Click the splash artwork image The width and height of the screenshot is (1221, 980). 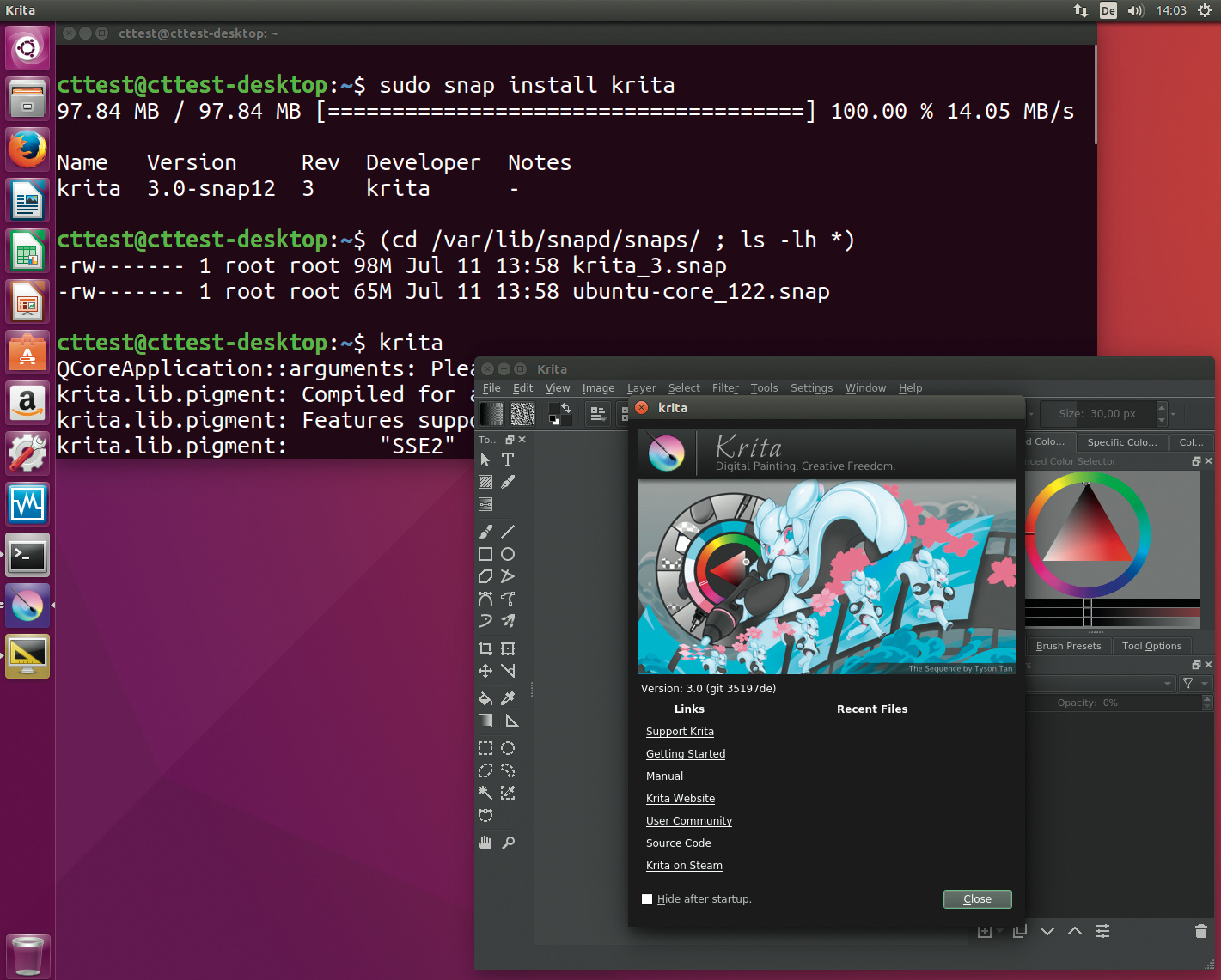826,576
